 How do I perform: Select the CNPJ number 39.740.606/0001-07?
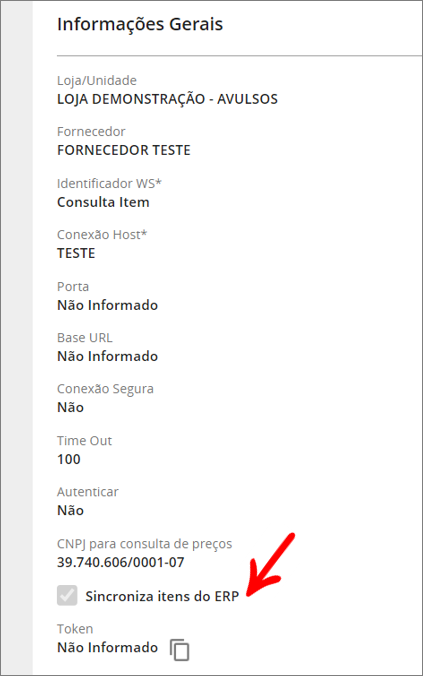121,562
